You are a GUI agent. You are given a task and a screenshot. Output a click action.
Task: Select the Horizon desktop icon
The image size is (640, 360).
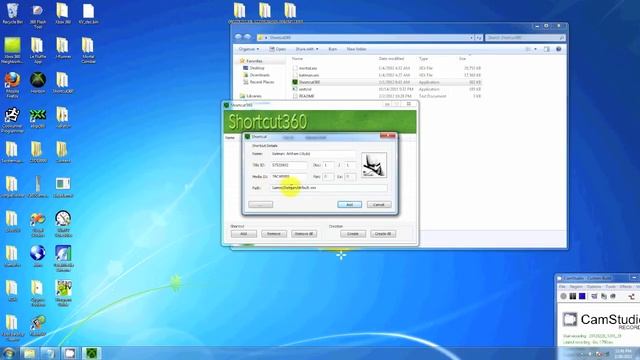click(x=38, y=83)
